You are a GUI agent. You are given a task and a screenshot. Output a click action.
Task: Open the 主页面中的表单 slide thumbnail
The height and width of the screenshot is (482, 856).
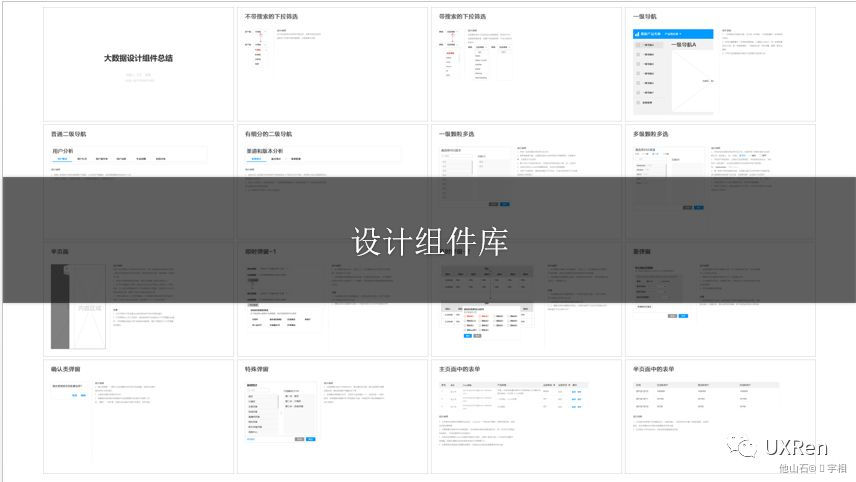pyautogui.click(x=526, y=417)
